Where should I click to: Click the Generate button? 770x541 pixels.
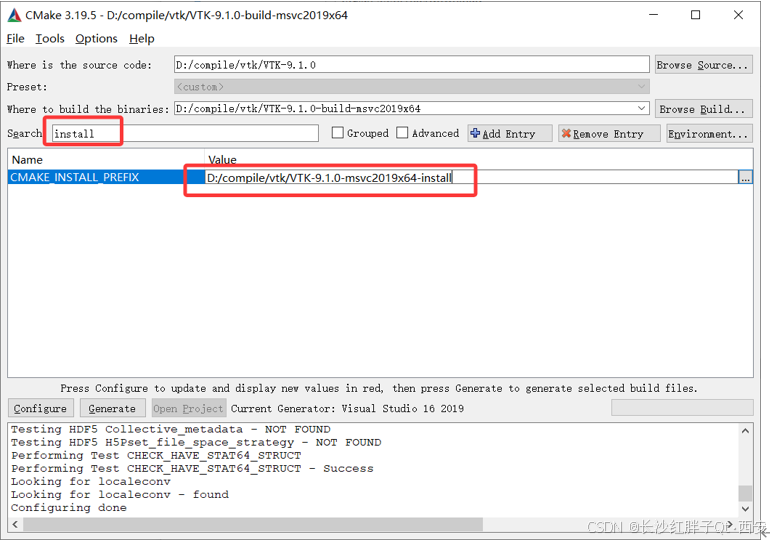pos(112,408)
